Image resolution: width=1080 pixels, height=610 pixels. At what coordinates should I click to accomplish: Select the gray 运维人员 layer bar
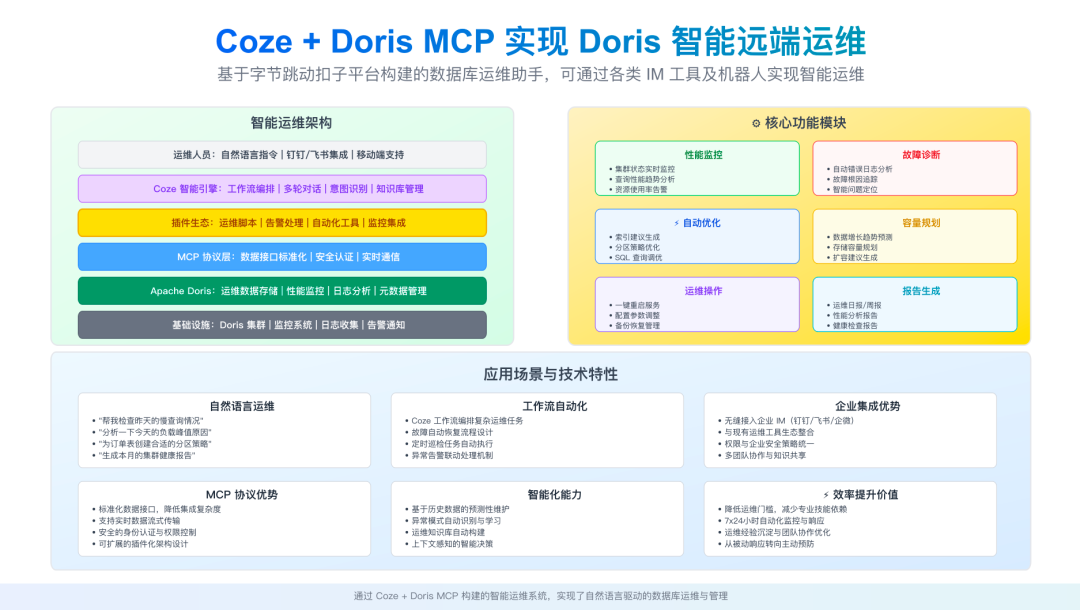(282, 155)
